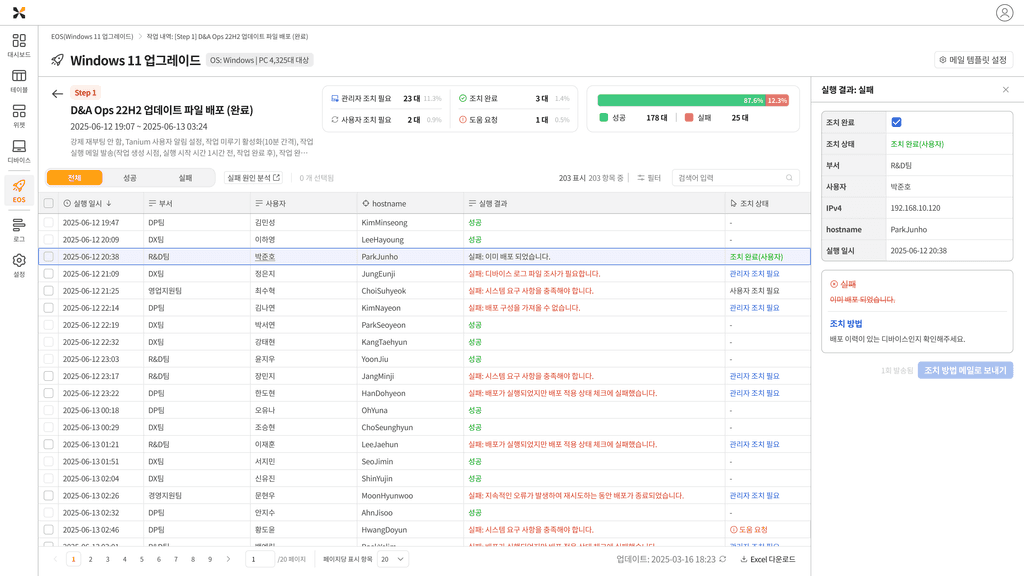Toggle the select-all header checkbox
1024x576 pixels.
point(48,203)
